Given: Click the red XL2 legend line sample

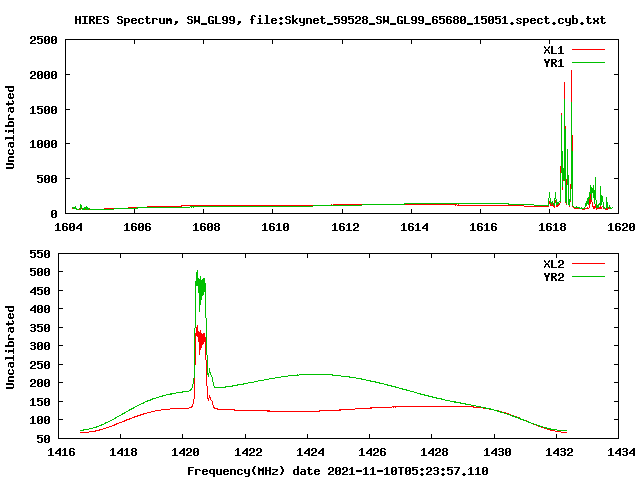Looking at the screenshot, I should point(588,264).
